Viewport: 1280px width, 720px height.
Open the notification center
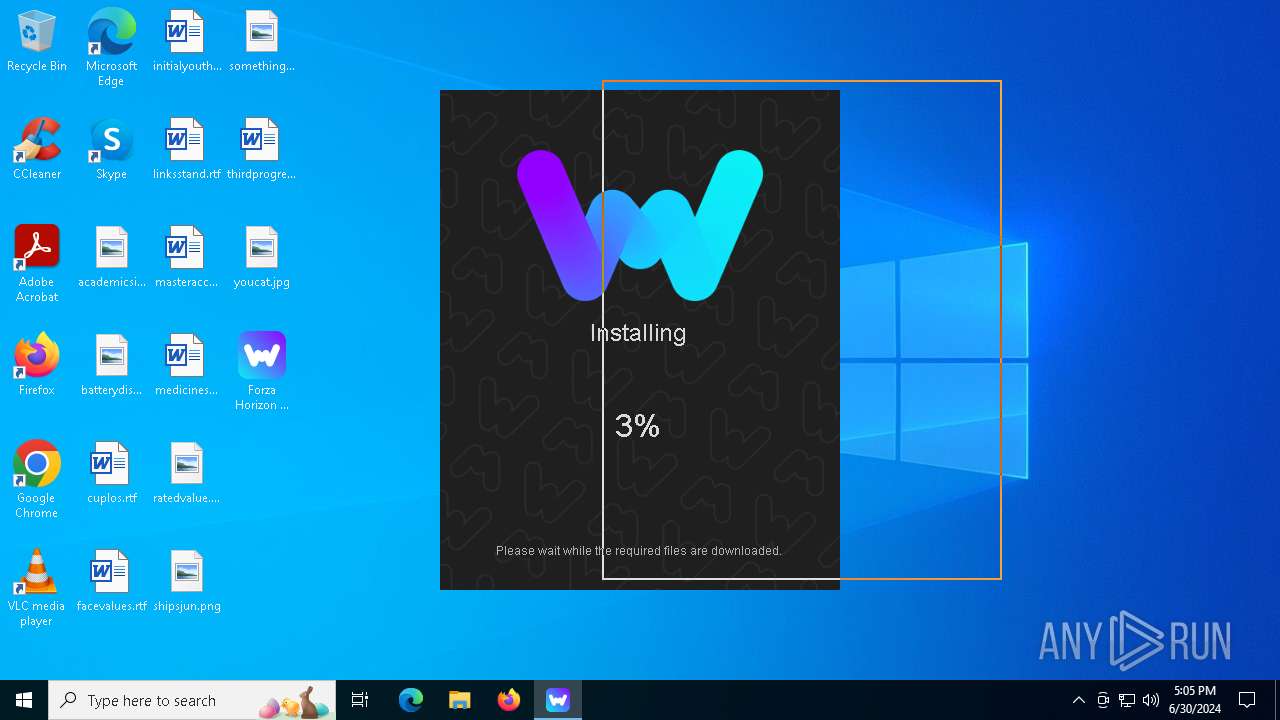point(1247,700)
